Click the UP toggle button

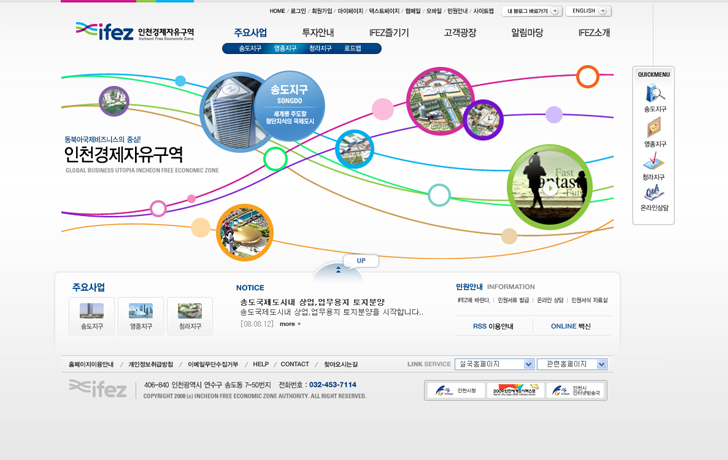pos(361,261)
